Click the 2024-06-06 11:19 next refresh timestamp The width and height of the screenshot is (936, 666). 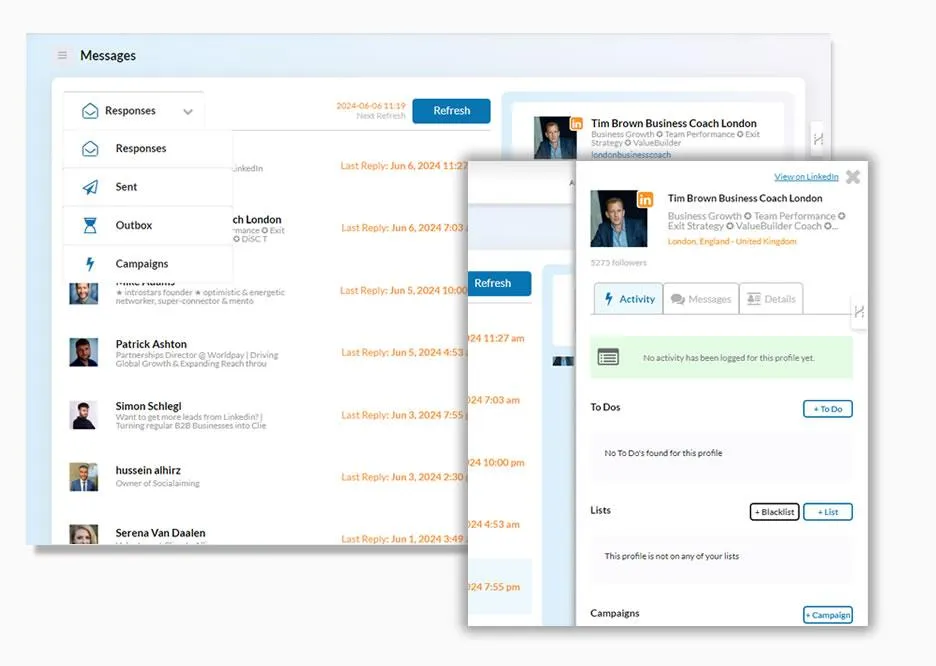(x=371, y=106)
